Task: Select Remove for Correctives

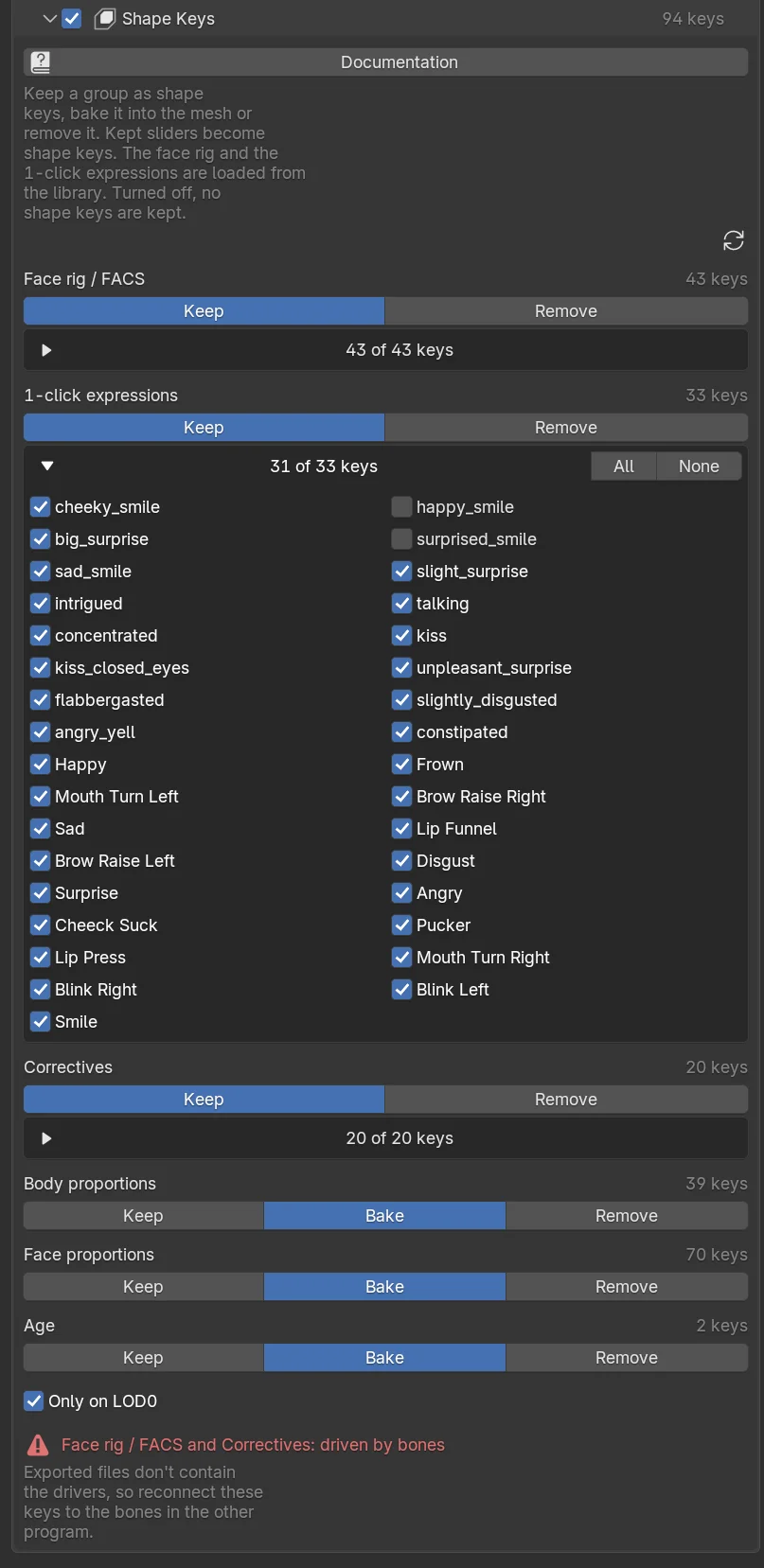Action: pyautogui.click(x=566, y=1100)
